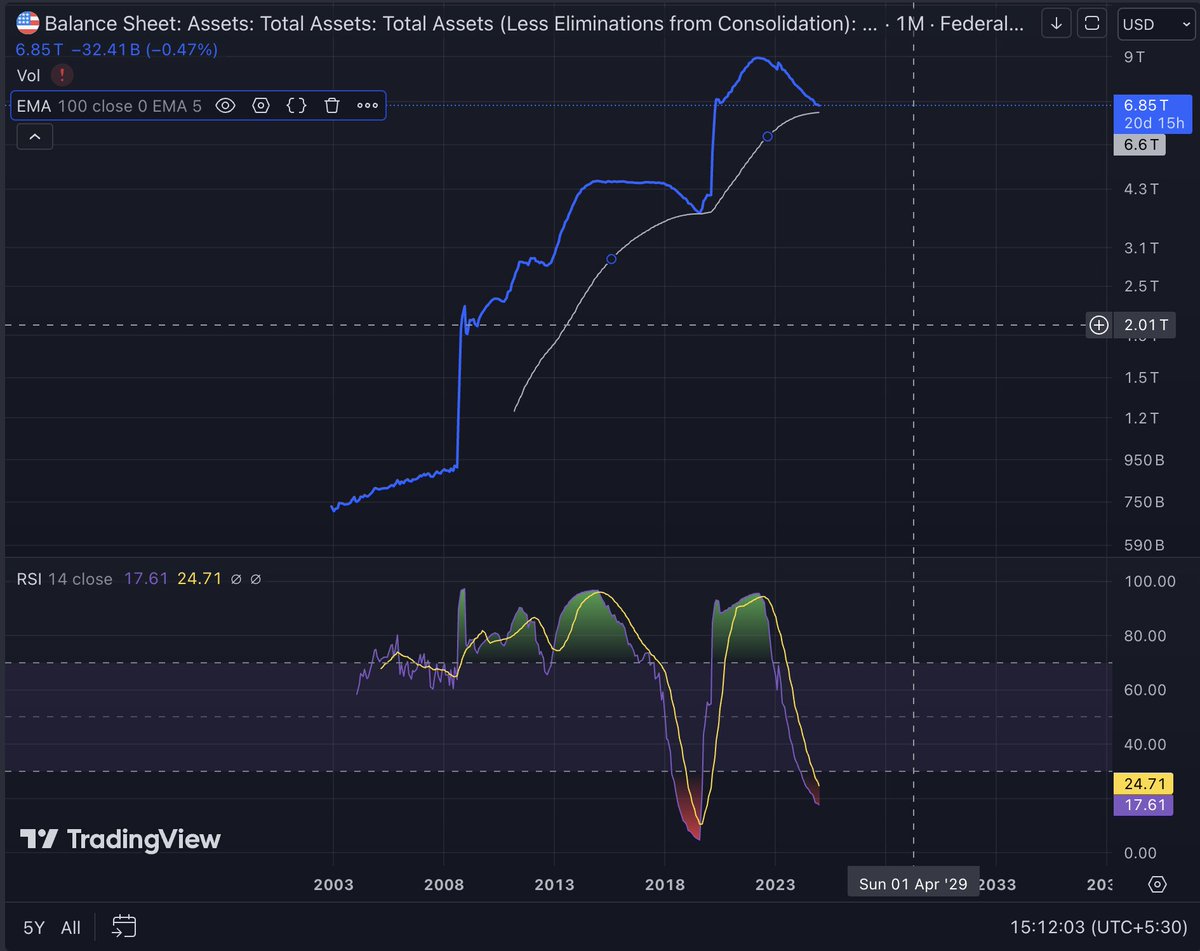Click the 2023 time axis label
Viewport: 1200px width, 951px height.
(775, 884)
